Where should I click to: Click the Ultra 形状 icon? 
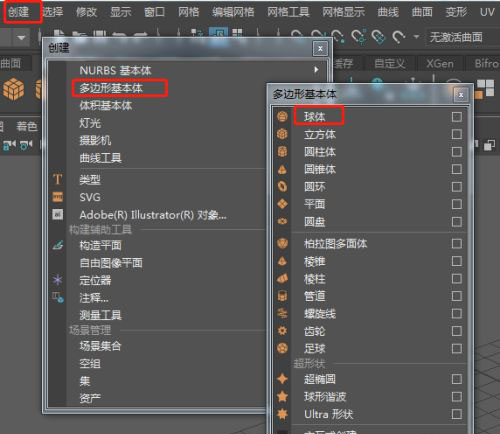282,414
